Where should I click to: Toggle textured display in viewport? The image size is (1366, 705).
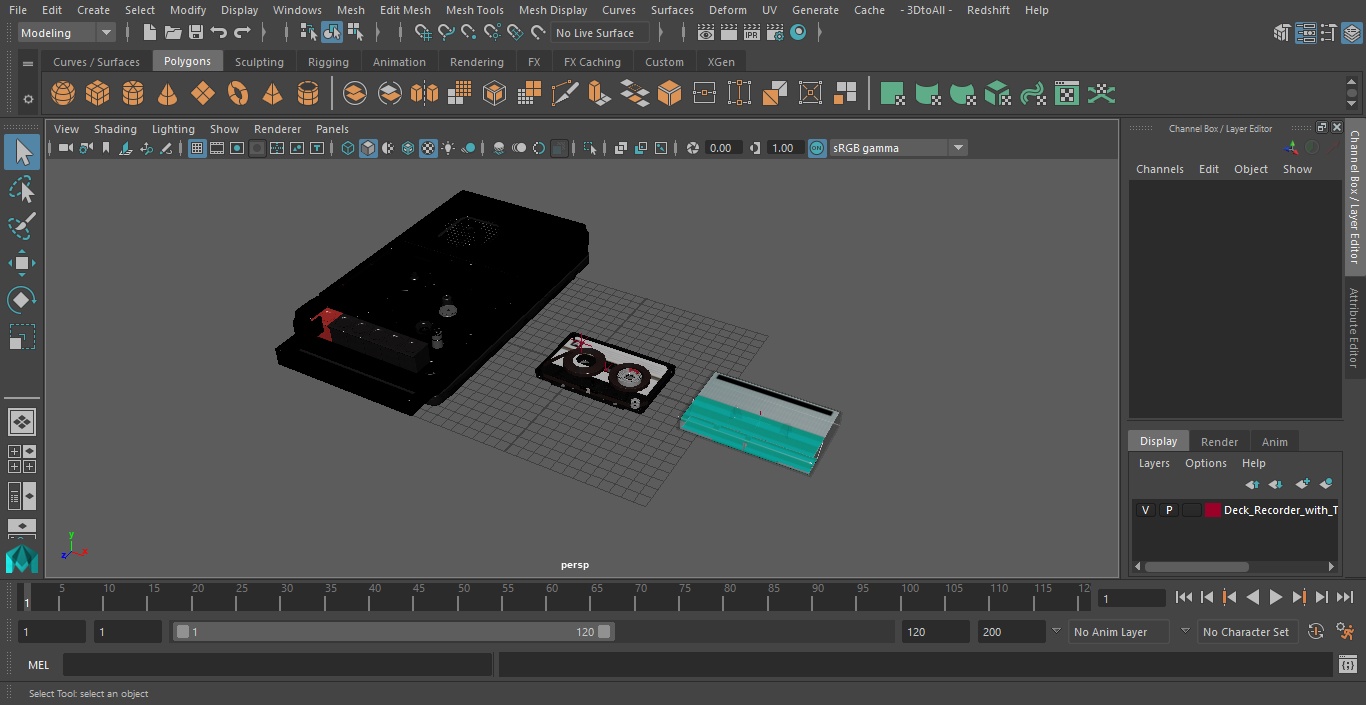[428, 148]
